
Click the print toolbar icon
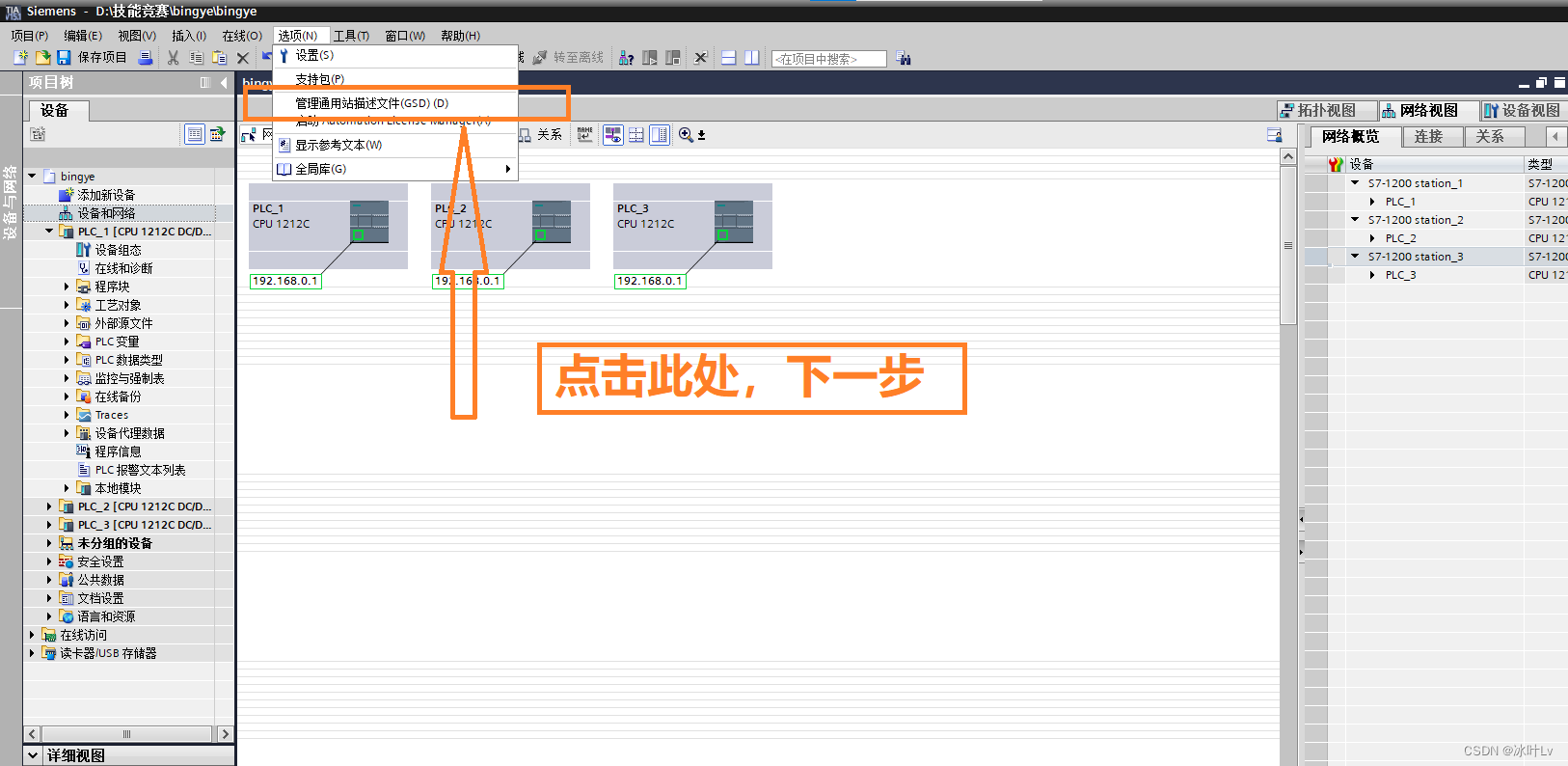point(146,58)
